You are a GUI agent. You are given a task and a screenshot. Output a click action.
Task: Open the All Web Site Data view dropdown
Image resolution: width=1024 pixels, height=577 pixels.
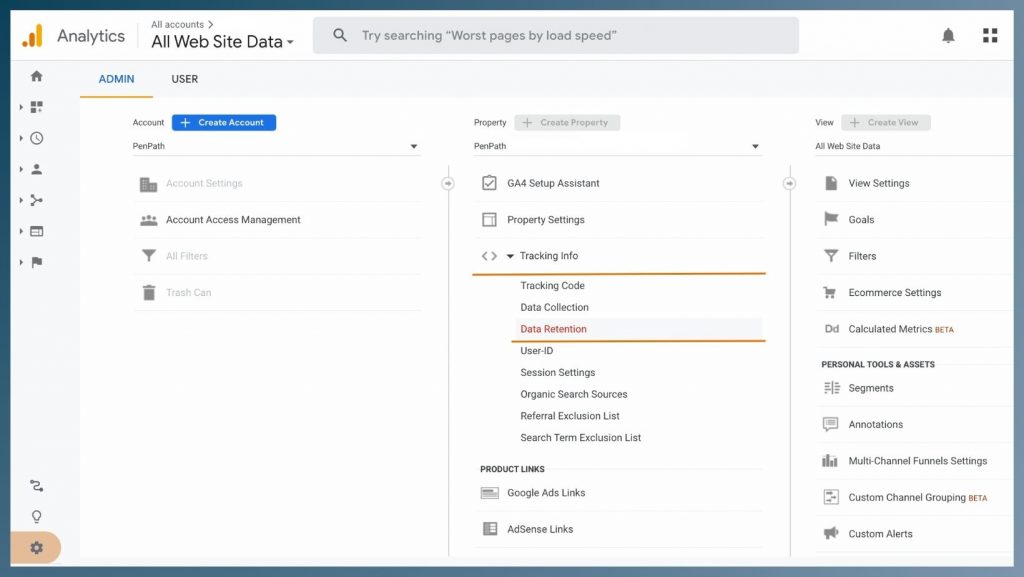point(914,146)
